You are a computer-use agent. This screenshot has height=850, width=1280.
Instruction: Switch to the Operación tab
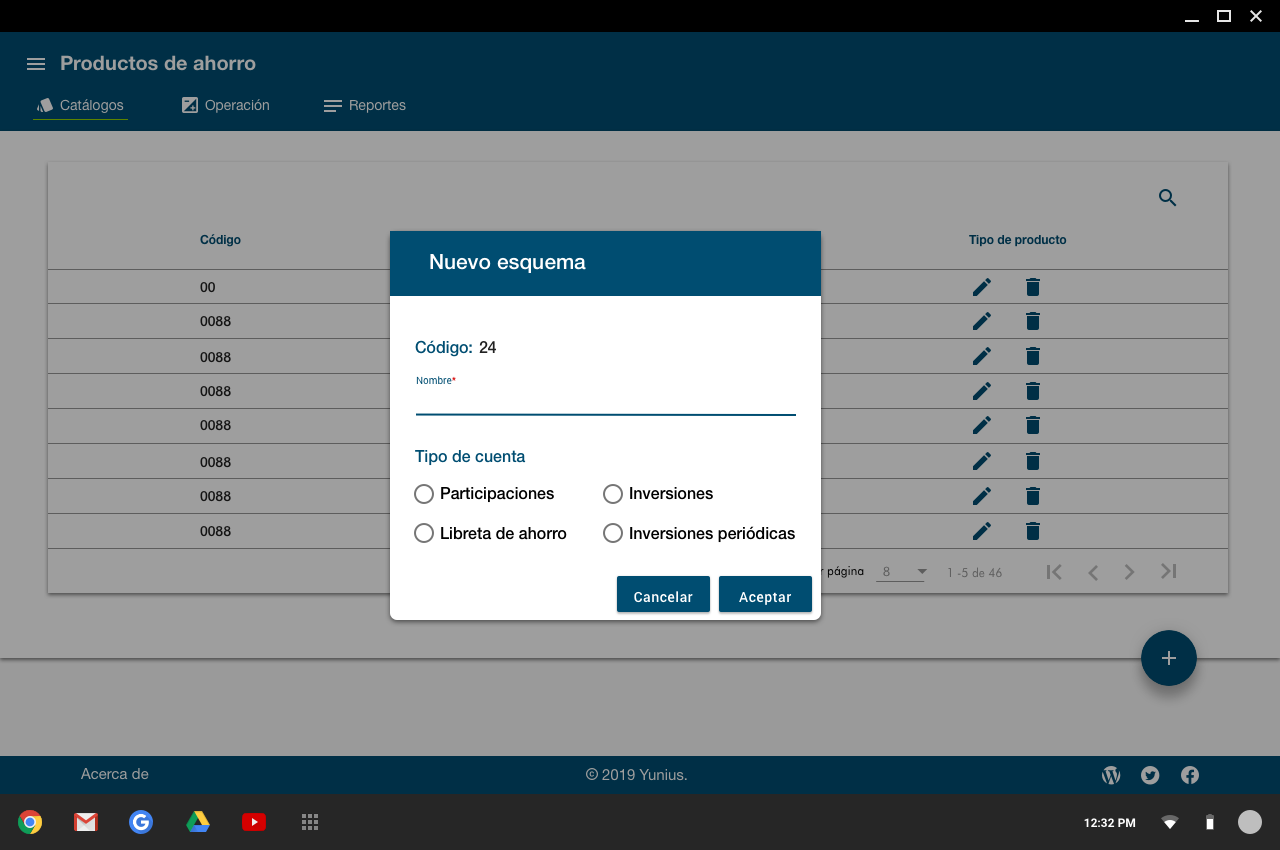(226, 105)
